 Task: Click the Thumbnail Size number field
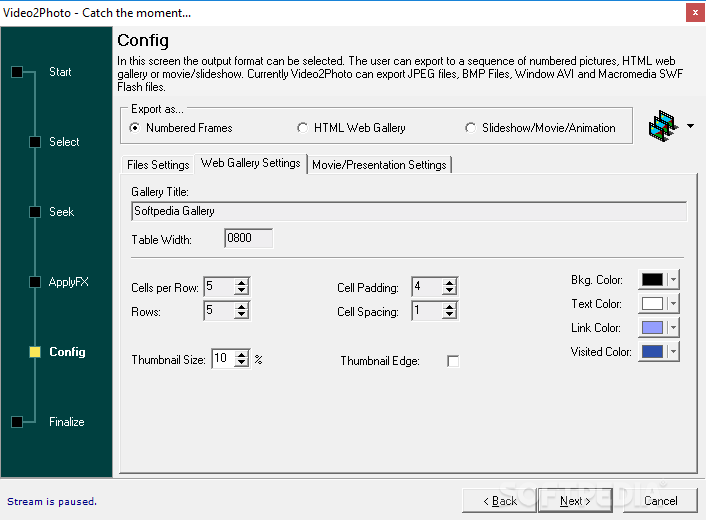click(223, 358)
